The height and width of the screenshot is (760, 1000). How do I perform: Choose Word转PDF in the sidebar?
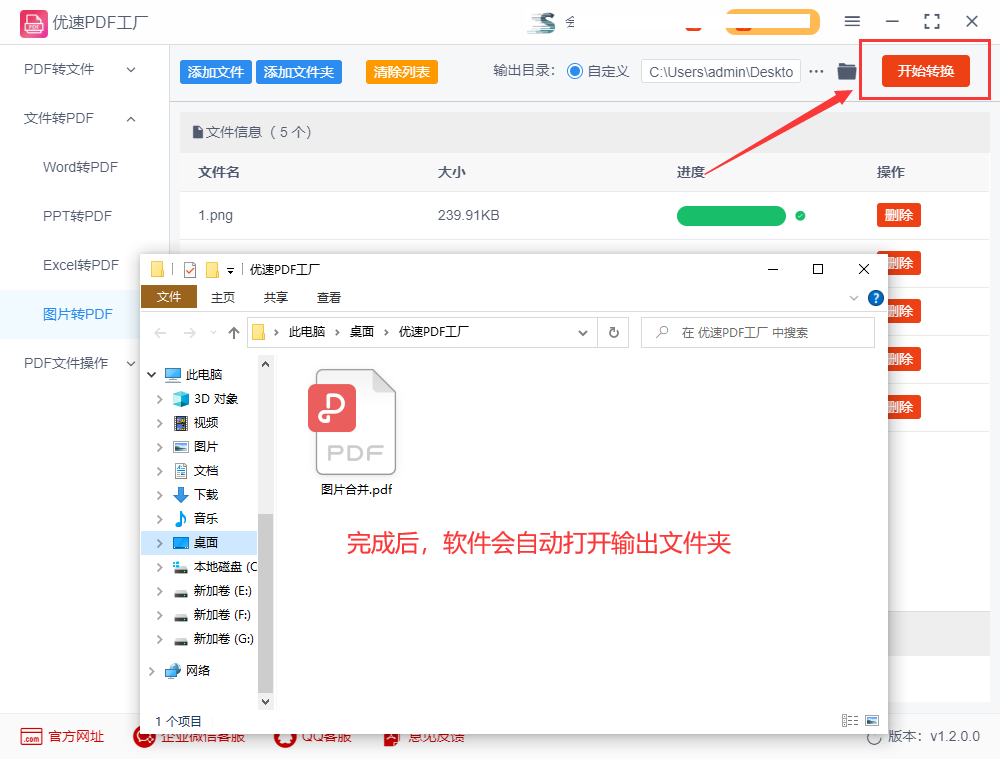point(80,167)
